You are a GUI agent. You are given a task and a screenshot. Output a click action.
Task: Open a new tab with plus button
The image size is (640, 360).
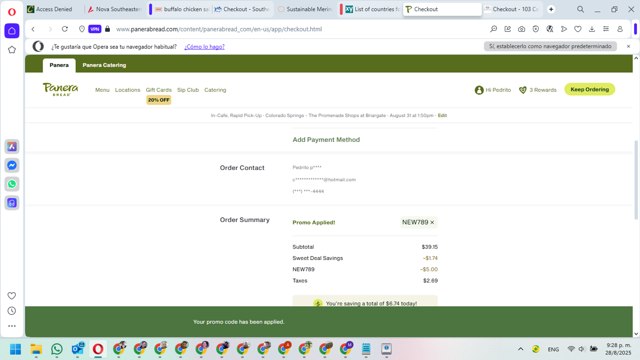click(x=551, y=9)
